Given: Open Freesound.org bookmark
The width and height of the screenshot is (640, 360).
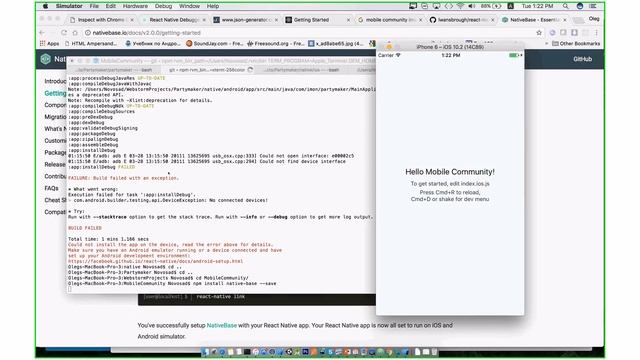Looking at the screenshot, I should (x=276, y=43).
